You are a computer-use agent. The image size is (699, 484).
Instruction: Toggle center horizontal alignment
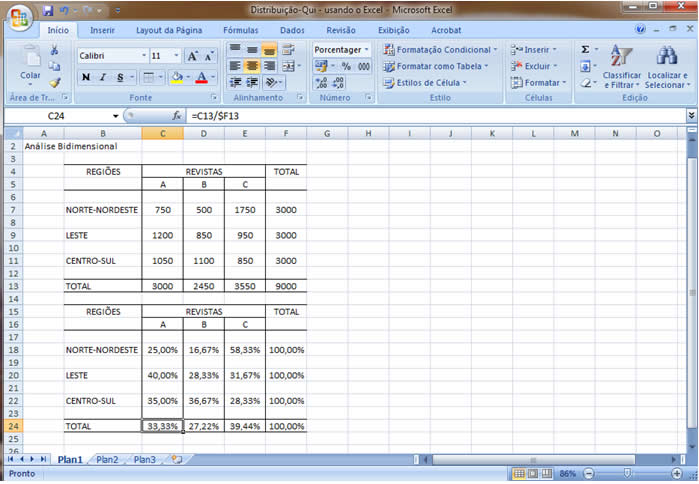pos(252,66)
